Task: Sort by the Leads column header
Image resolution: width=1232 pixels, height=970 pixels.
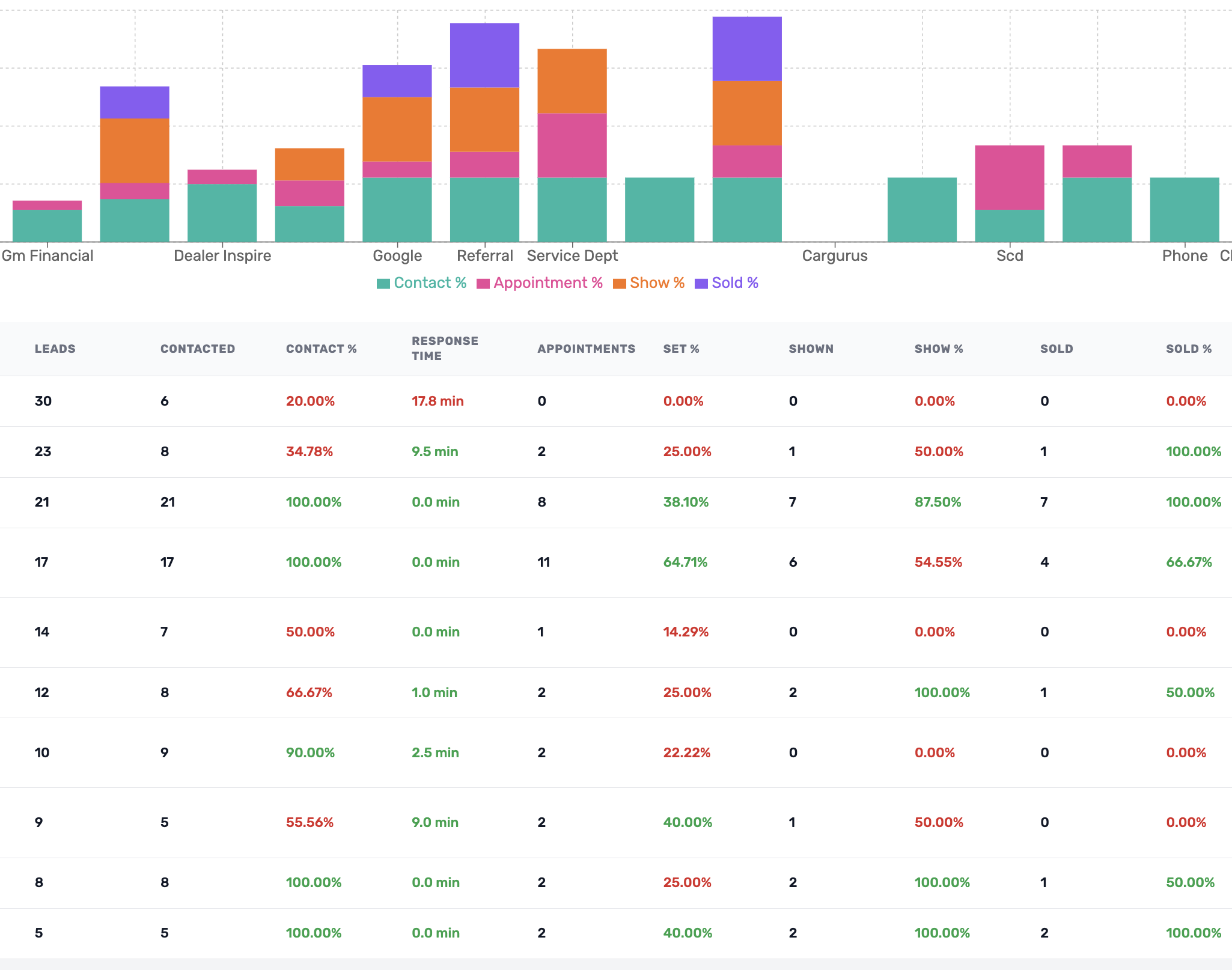Action: 55,349
